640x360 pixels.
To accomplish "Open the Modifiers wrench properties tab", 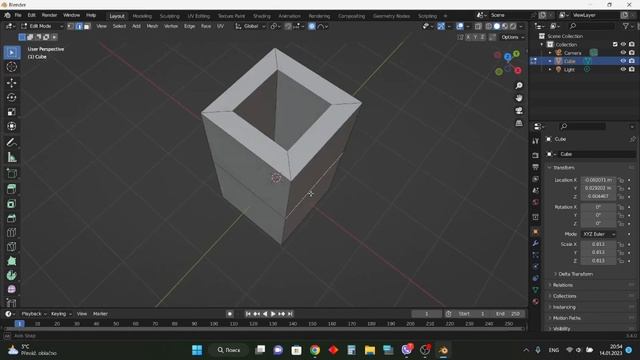I will (x=536, y=243).
